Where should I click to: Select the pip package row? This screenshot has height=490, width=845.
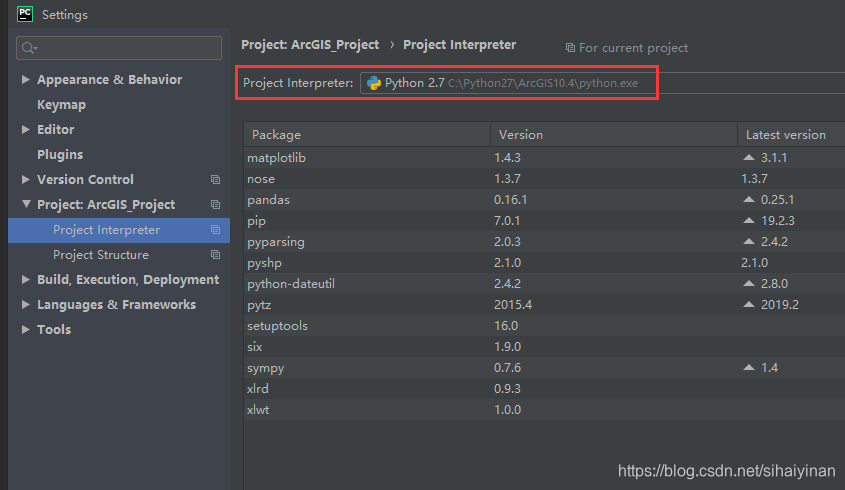[x=544, y=220]
